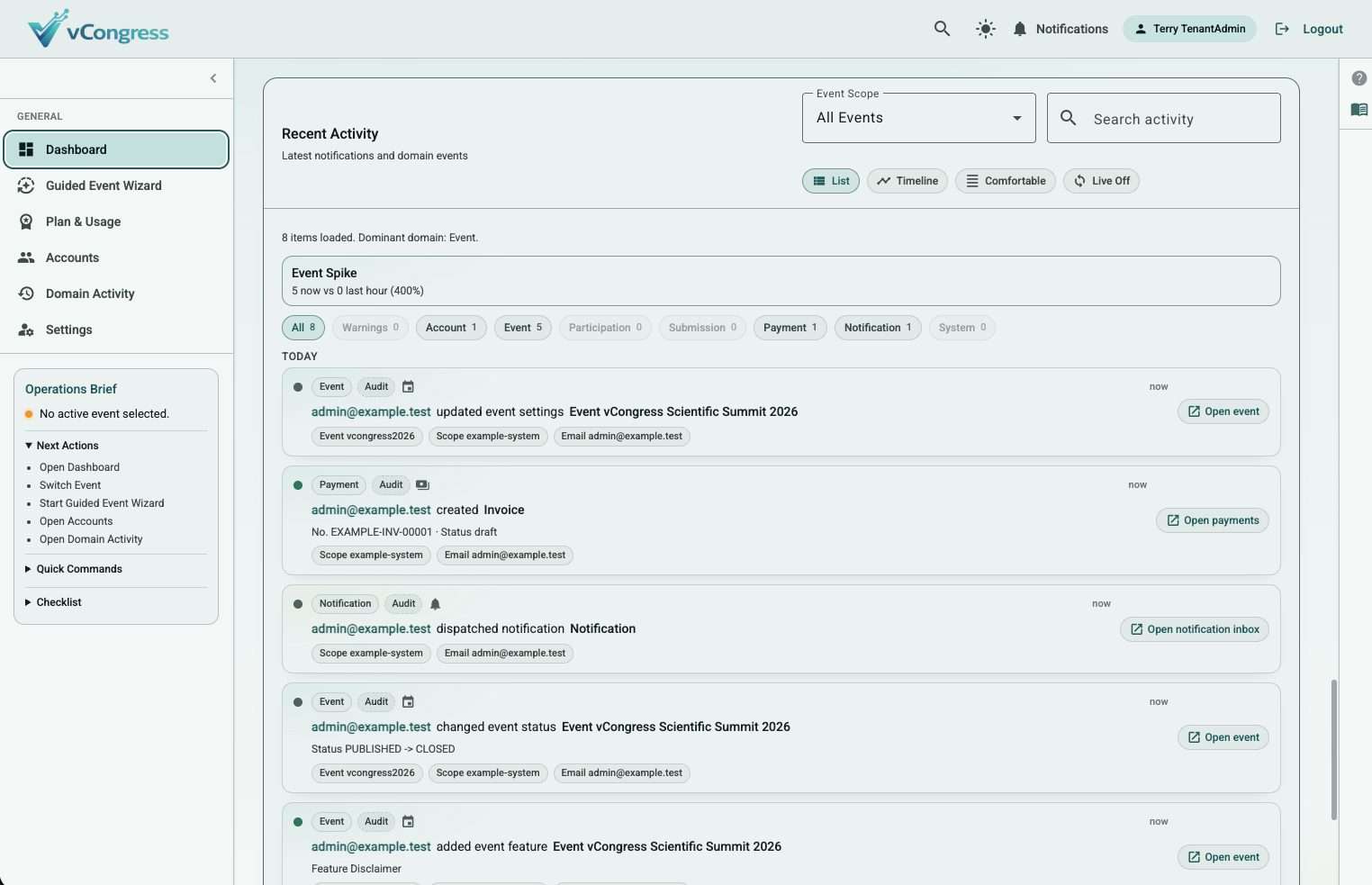Viewport: 1372px width, 885px height.
Task: Click Status PUBLISHED -> CLOSED text
Action: pos(384,749)
